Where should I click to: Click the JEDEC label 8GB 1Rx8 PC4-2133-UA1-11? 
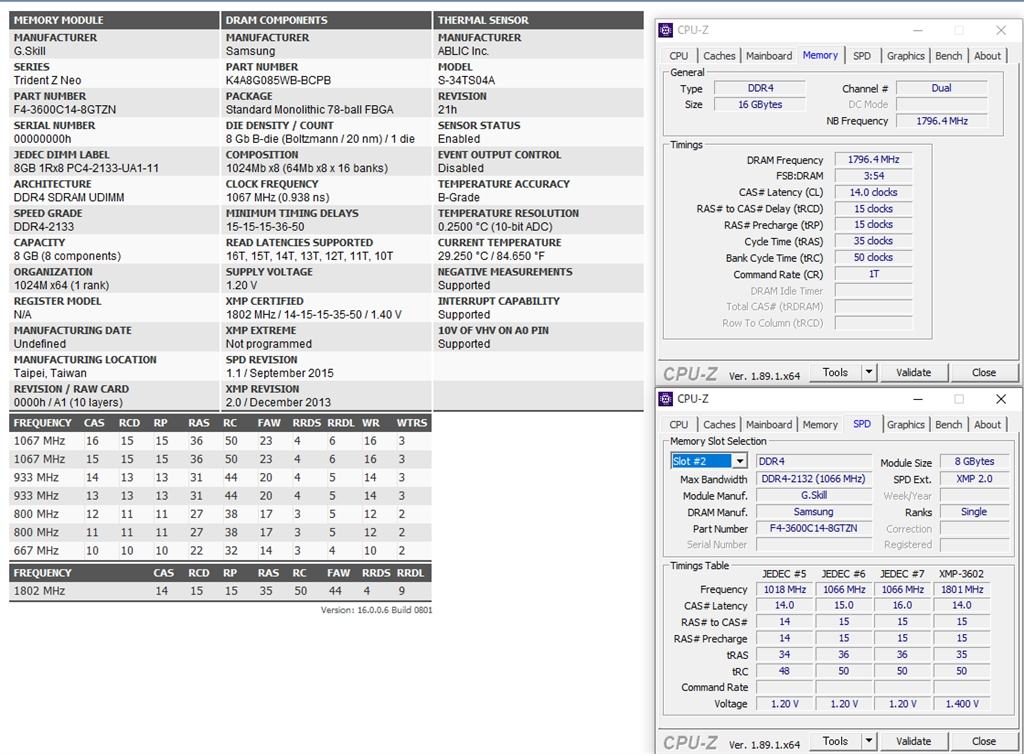point(86,168)
